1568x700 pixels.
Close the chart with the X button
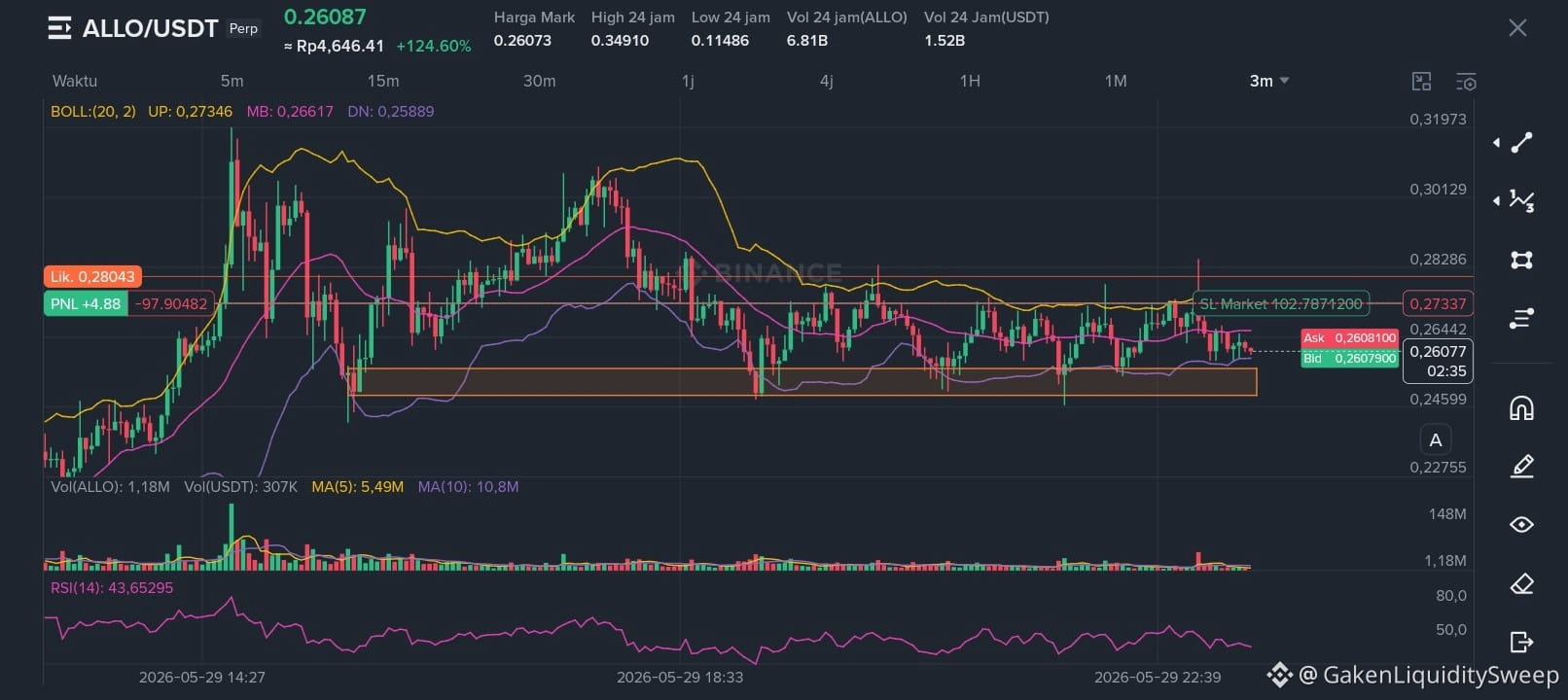(1517, 28)
